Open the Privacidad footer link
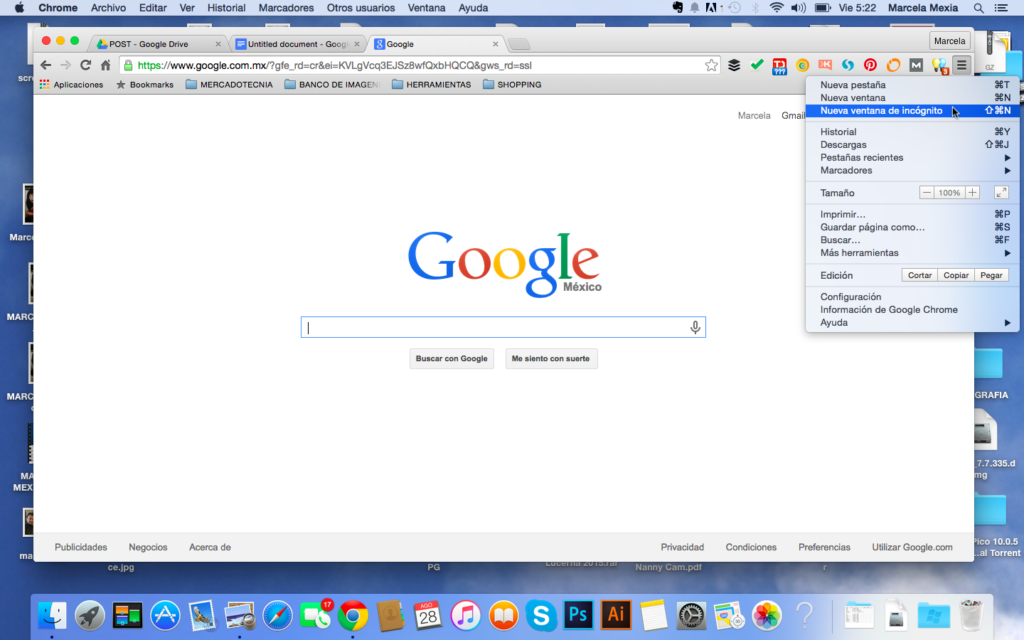The image size is (1024, 640). [x=682, y=547]
